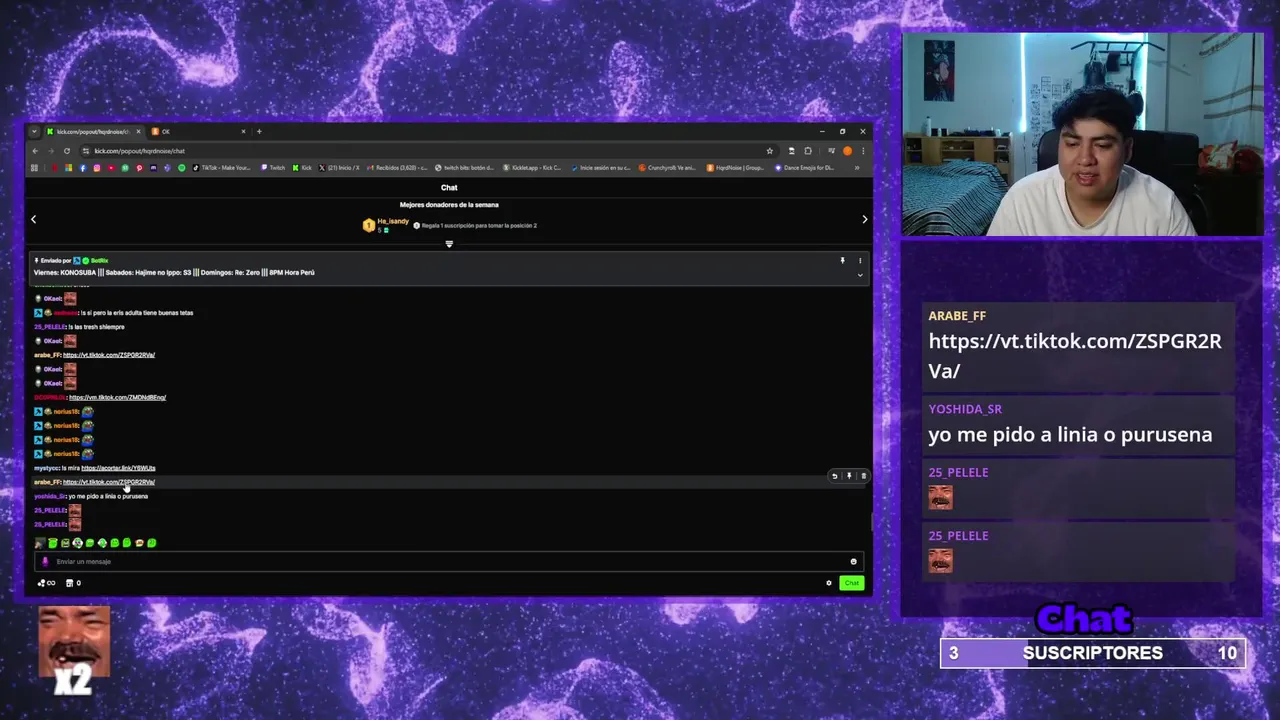Open chat settings gear icon
Viewport: 1280px width, 720px height.
(x=828, y=583)
